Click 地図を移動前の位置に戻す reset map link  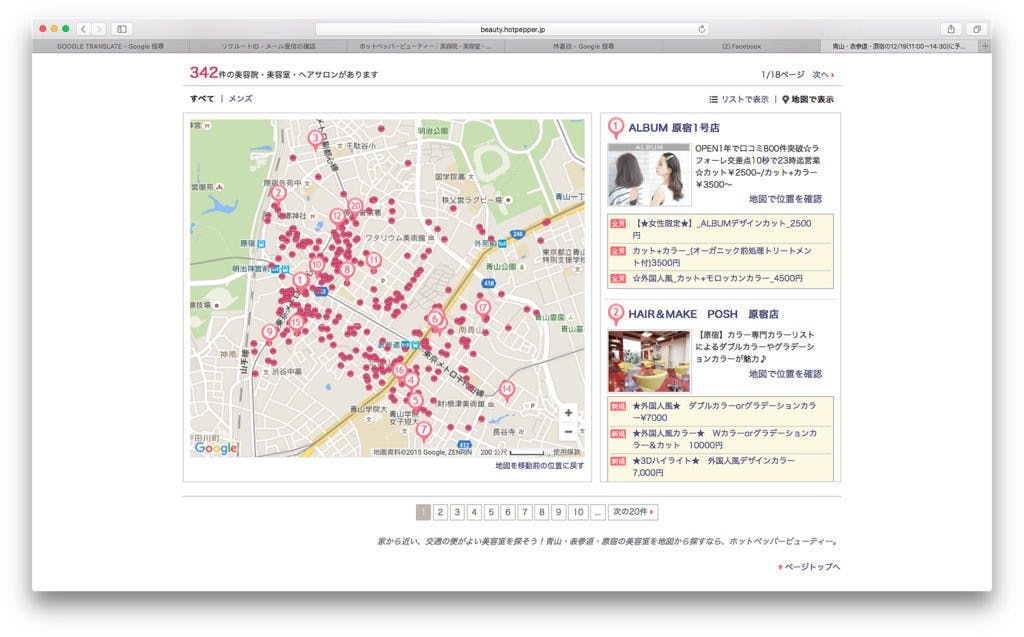(x=539, y=466)
